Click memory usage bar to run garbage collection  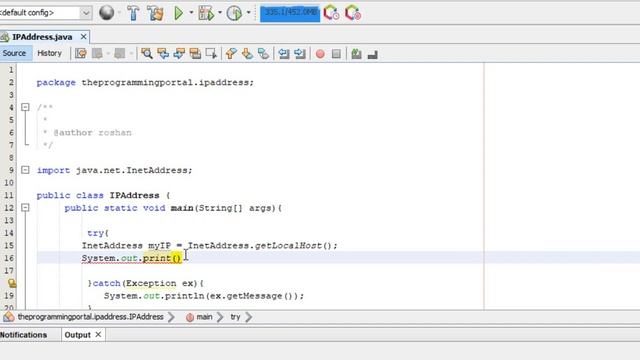tap(290, 13)
